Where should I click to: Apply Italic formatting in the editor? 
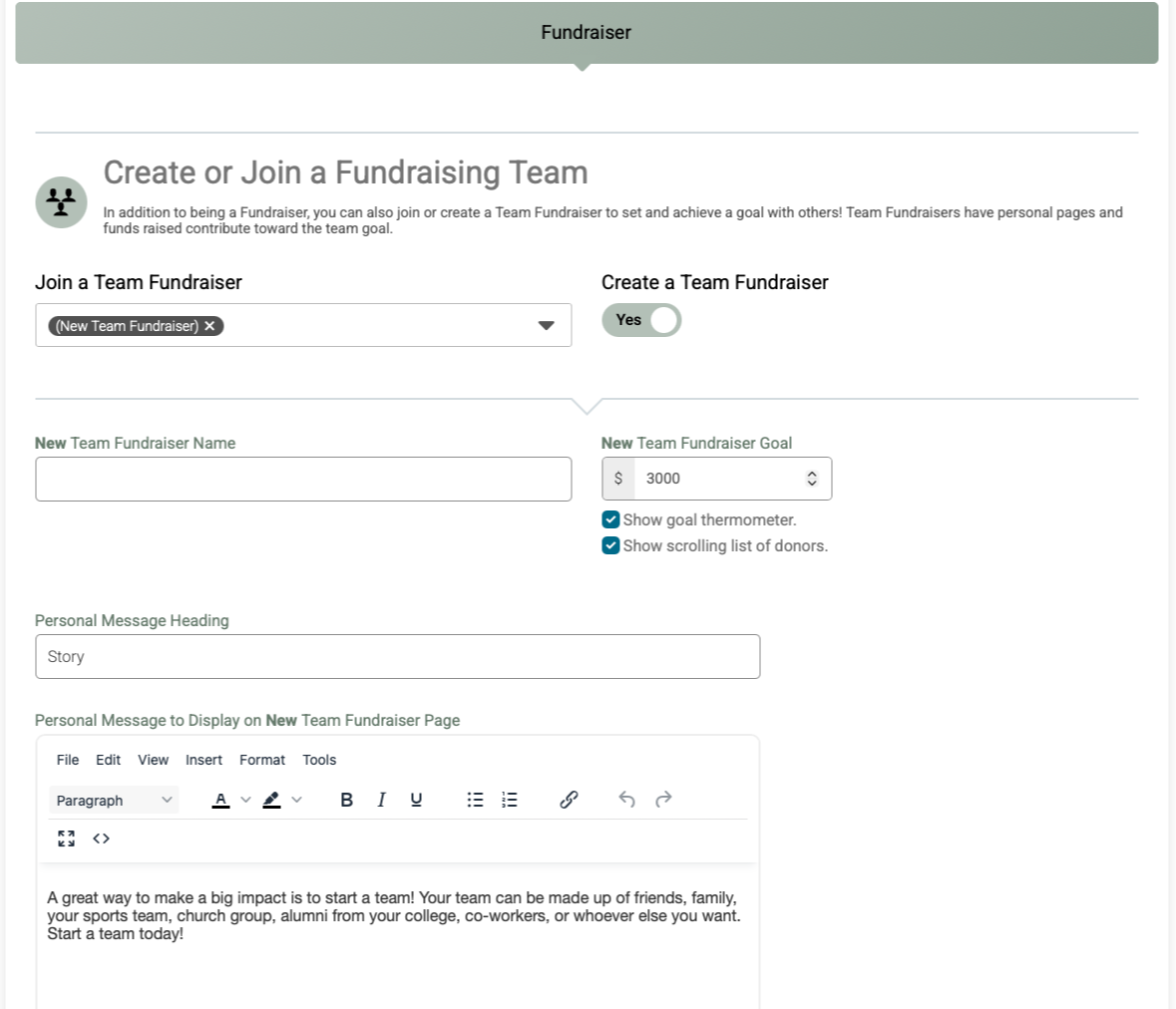pyautogui.click(x=381, y=800)
